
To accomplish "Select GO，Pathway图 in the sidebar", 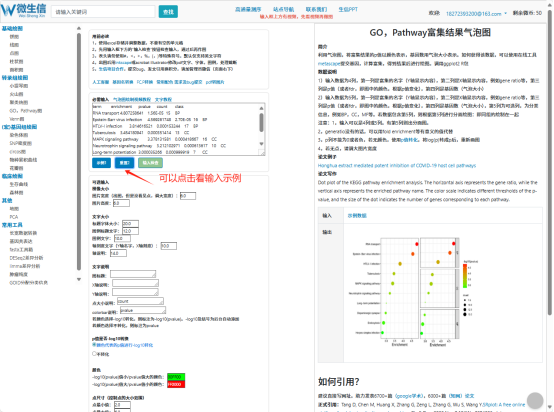I will click(25, 111).
